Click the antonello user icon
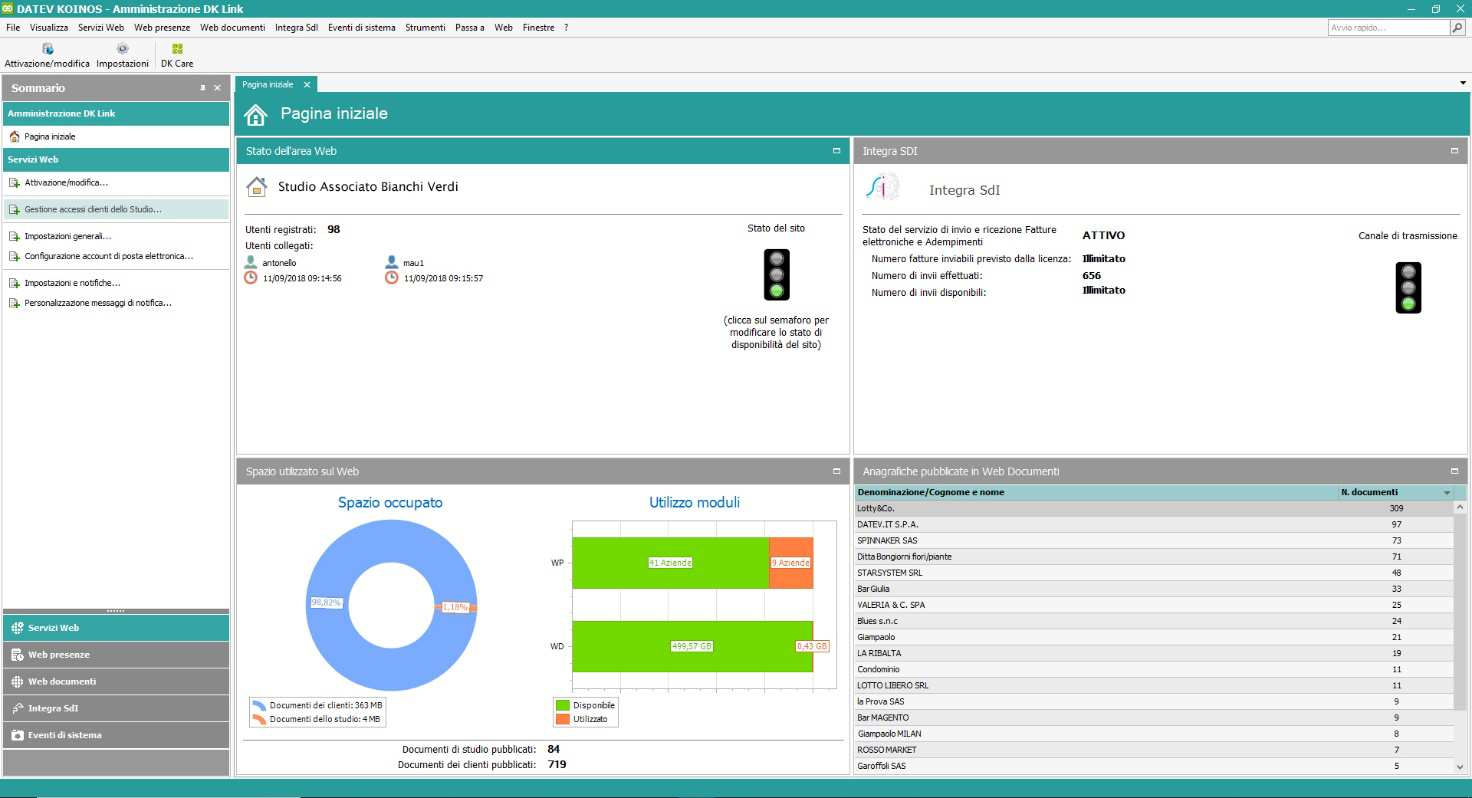The width and height of the screenshot is (1472, 798). (252, 262)
